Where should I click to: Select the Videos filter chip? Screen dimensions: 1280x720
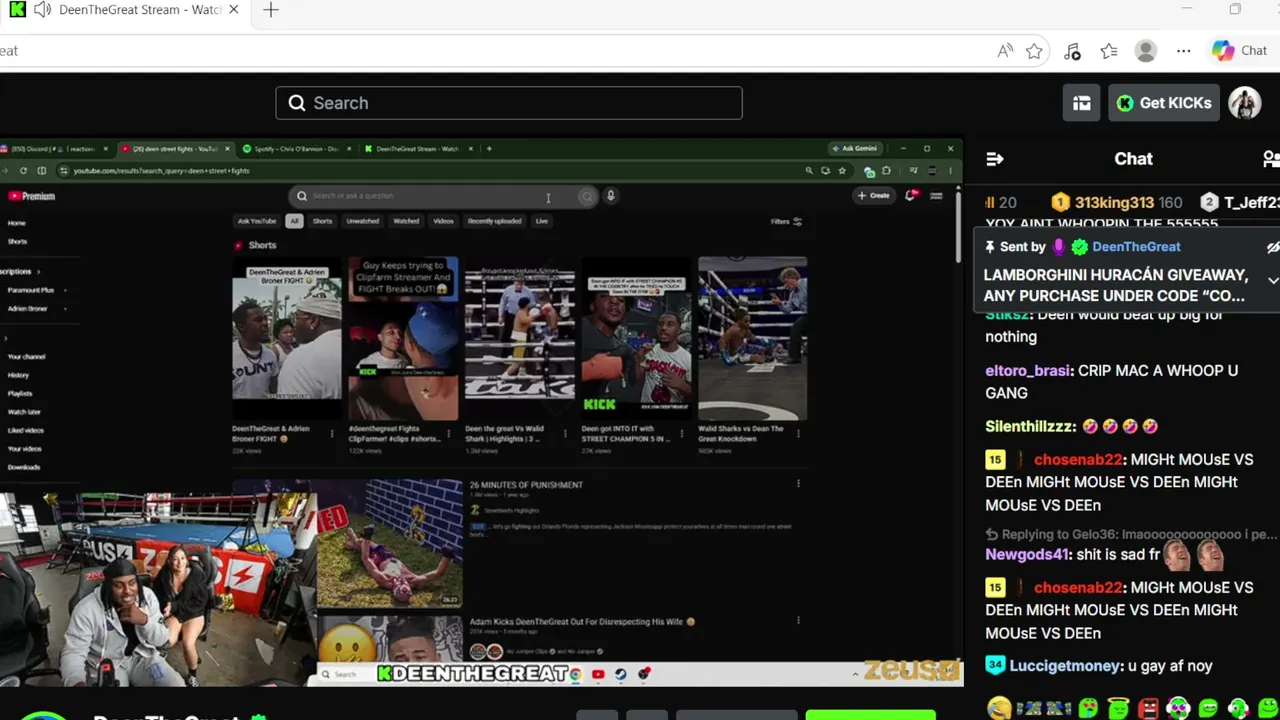click(x=444, y=221)
